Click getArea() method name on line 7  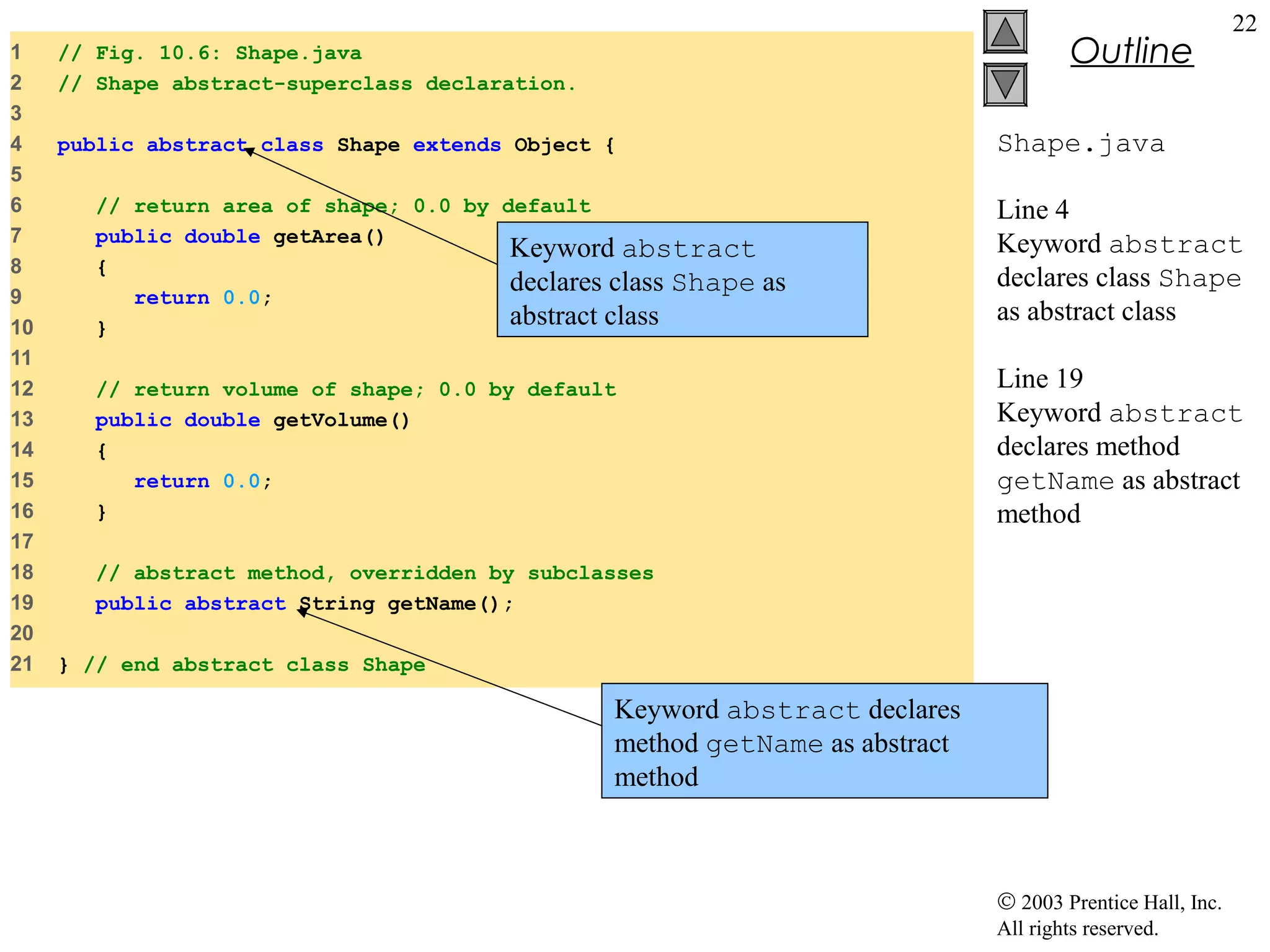click(329, 237)
